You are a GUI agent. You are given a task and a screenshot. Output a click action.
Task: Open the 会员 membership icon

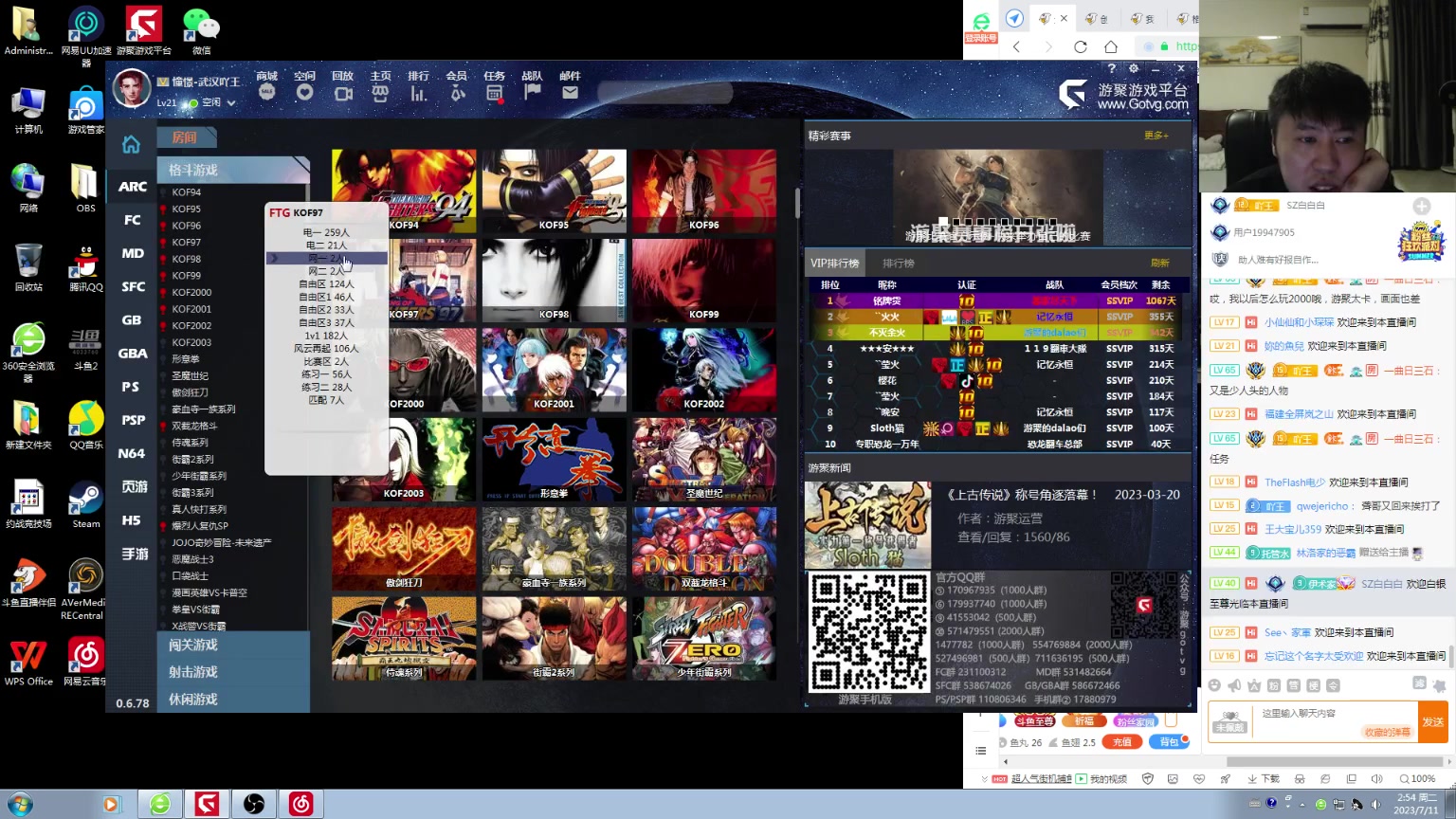click(457, 93)
